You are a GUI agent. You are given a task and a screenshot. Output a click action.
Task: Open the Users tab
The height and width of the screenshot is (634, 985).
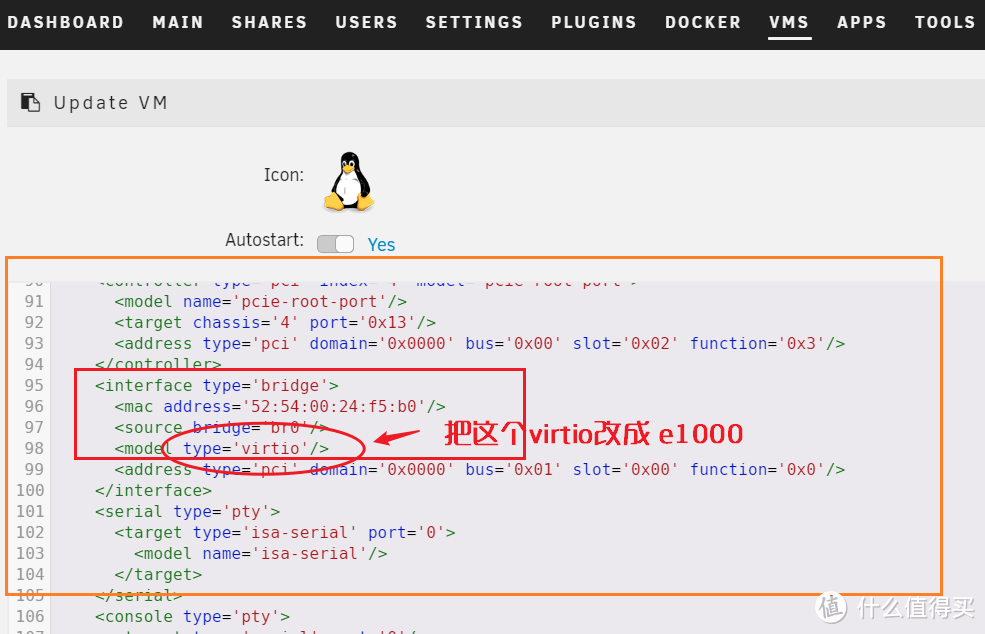(x=366, y=22)
